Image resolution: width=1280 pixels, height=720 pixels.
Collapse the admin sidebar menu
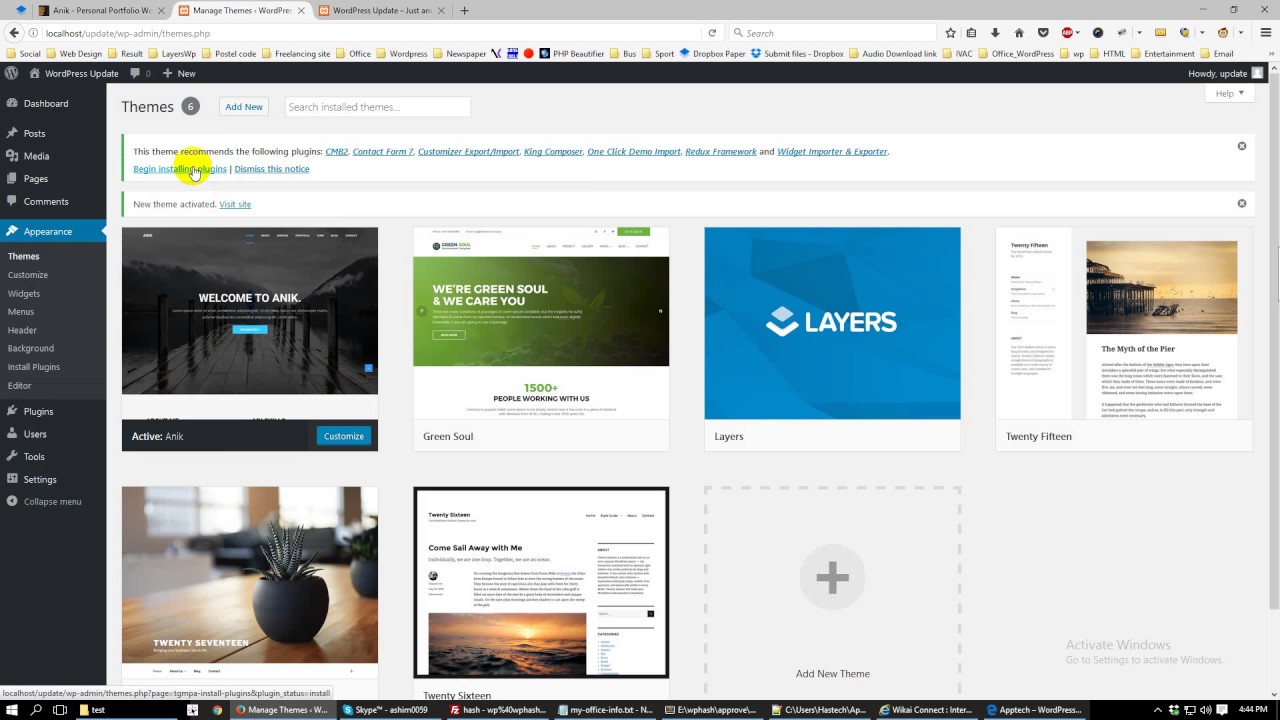point(53,501)
